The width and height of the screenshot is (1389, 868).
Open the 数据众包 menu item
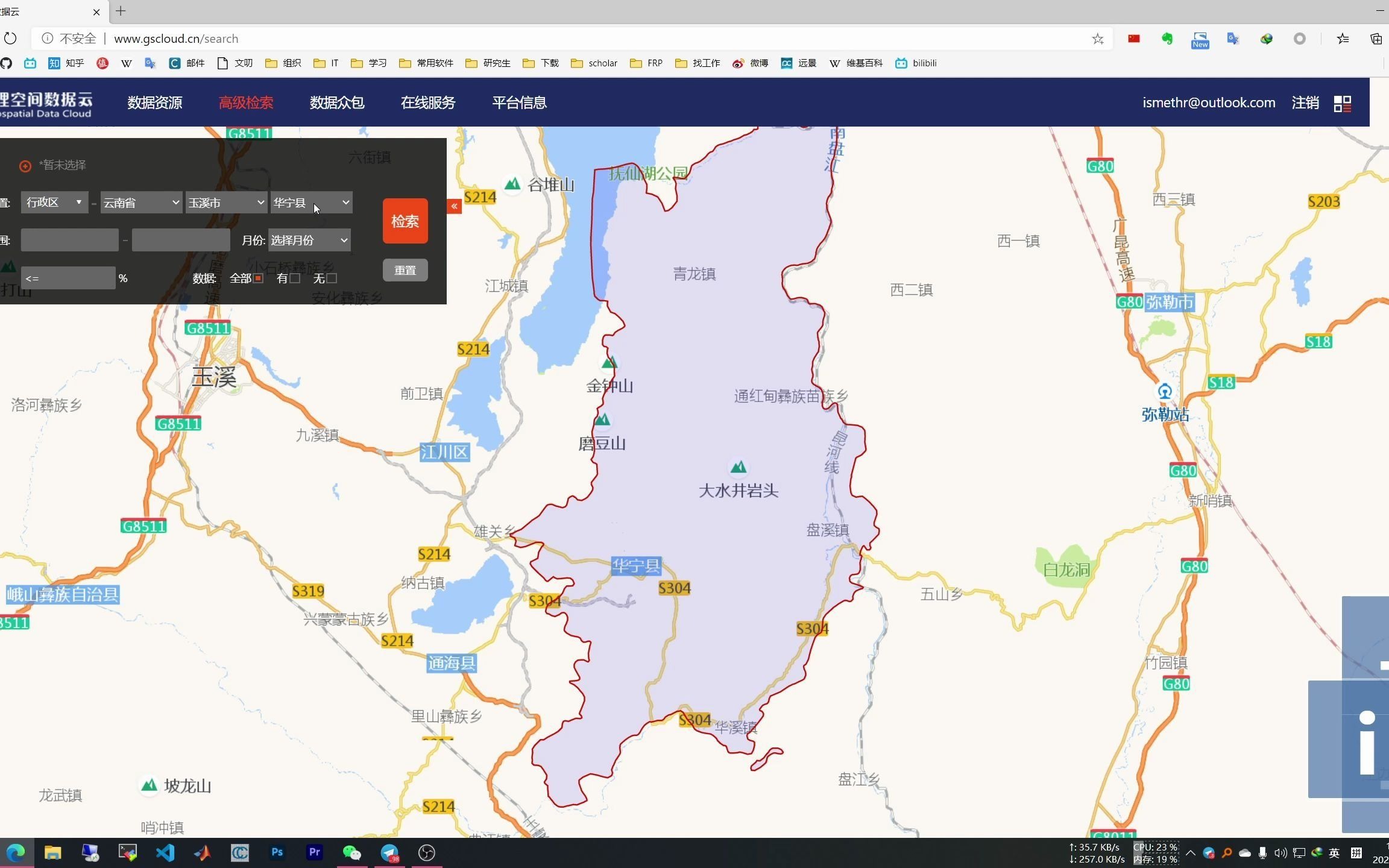tap(337, 103)
